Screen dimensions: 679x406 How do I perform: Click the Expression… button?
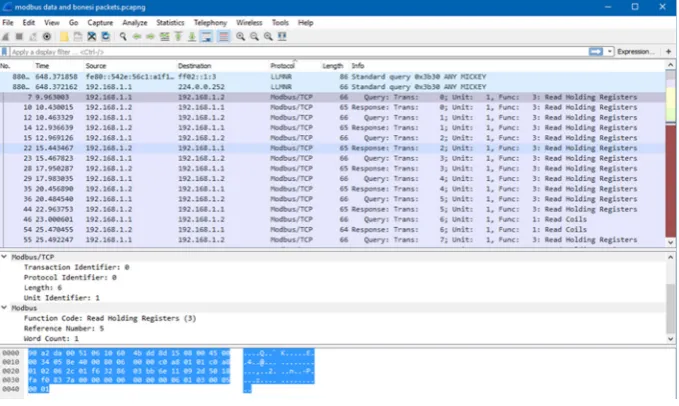(x=636, y=52)
